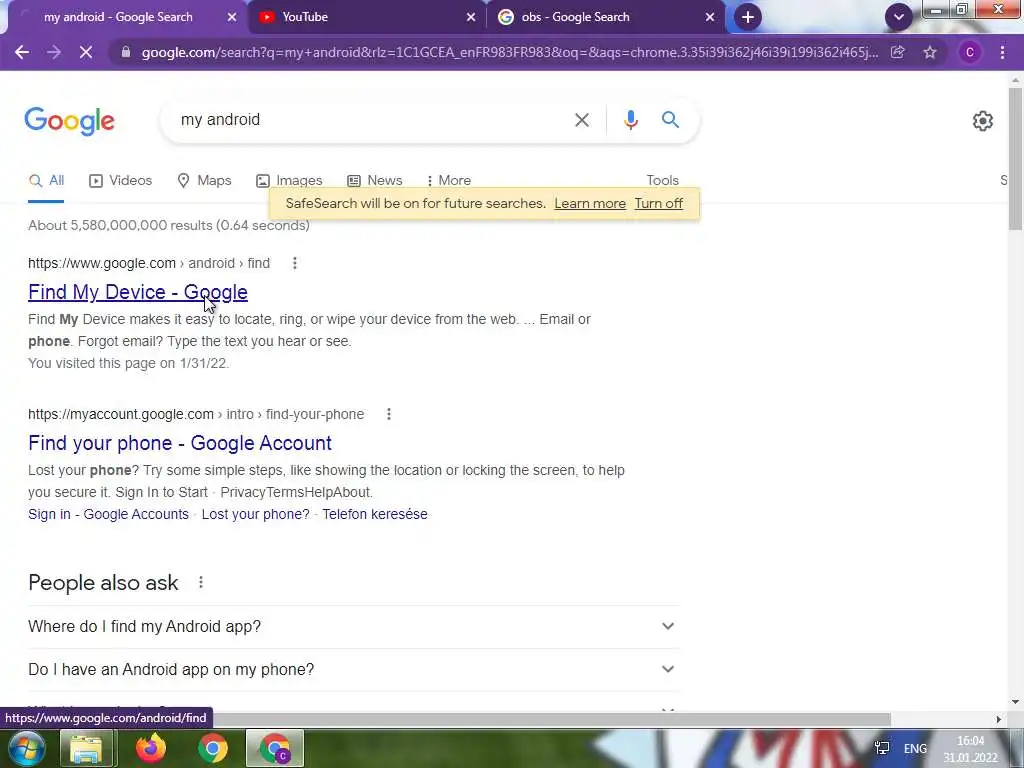Expand Where do I find my Android app?

(x=353, y=626)
